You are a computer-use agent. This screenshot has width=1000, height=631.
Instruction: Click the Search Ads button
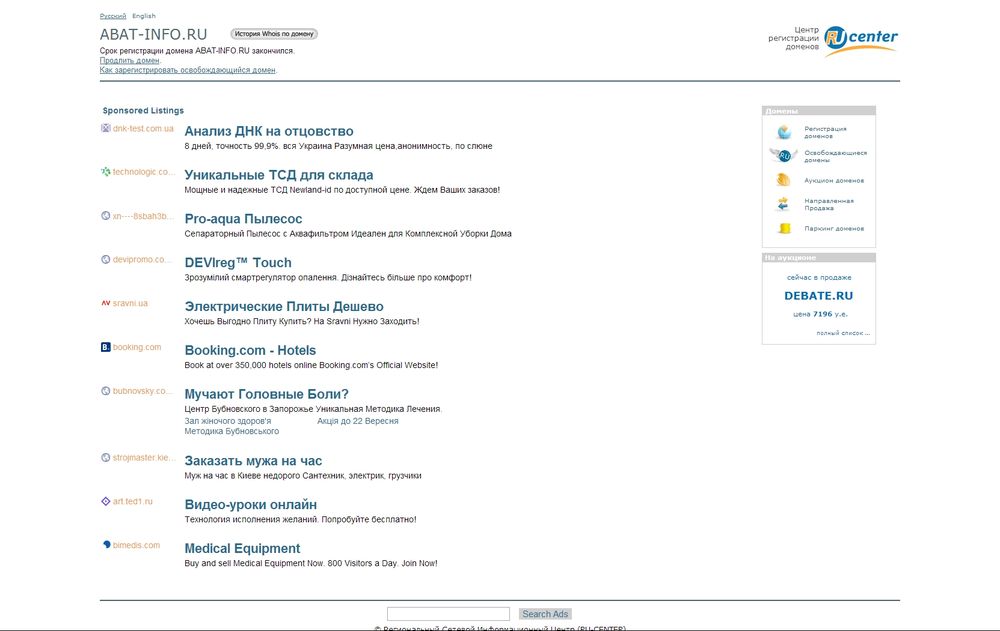click(545, 614)
